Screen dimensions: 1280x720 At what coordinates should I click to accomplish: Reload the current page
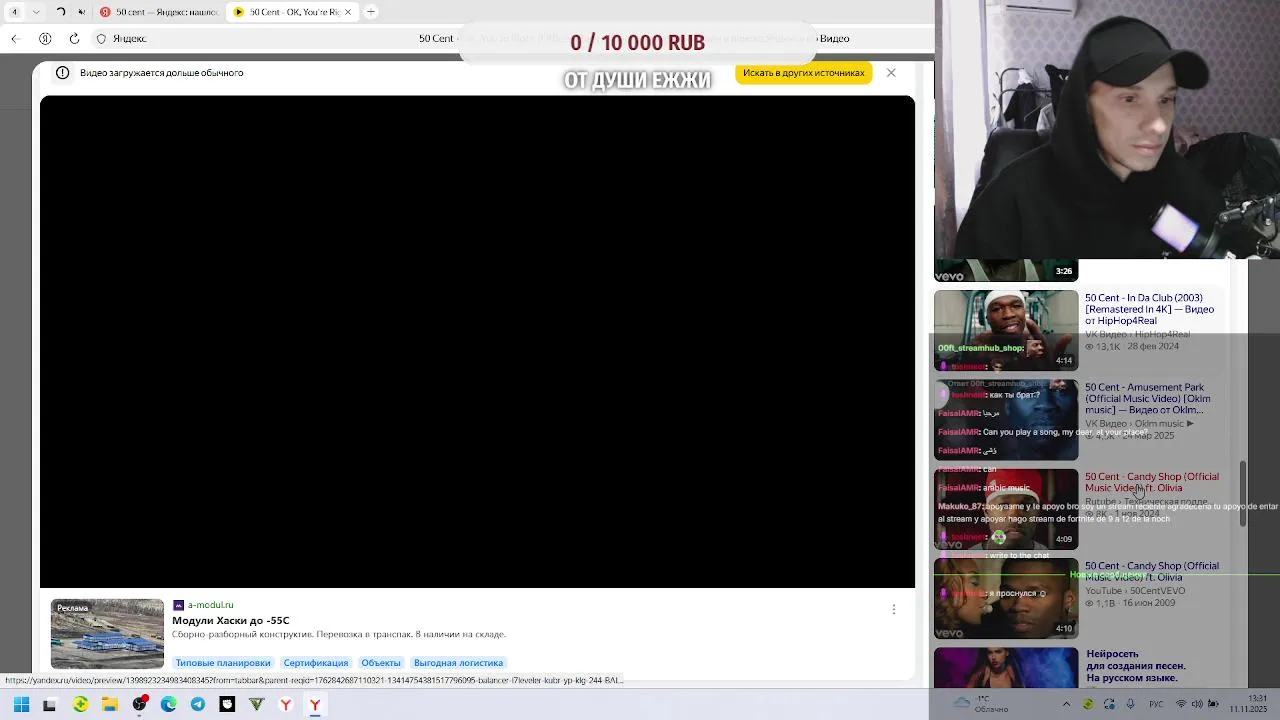point(74,39)
